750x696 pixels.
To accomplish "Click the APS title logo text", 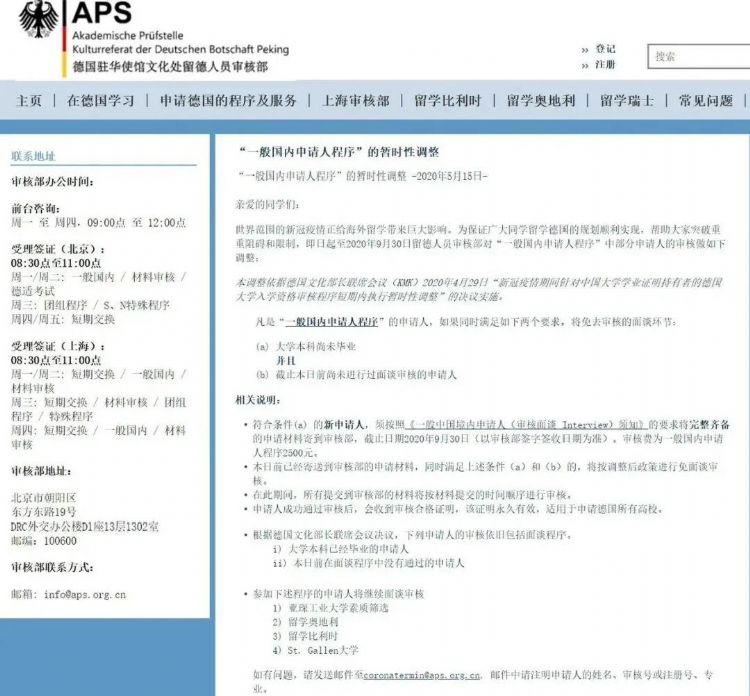I will (101, 13).
